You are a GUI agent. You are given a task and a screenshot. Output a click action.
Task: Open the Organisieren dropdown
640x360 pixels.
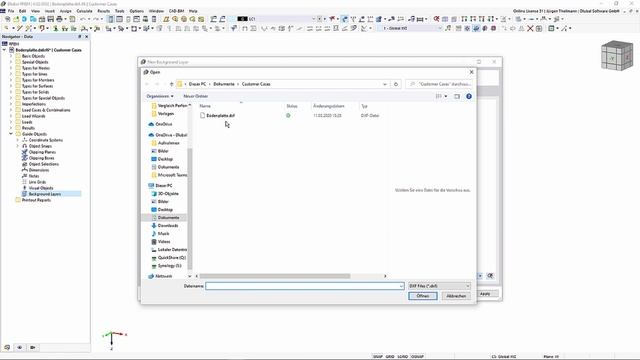click(160, 96)
